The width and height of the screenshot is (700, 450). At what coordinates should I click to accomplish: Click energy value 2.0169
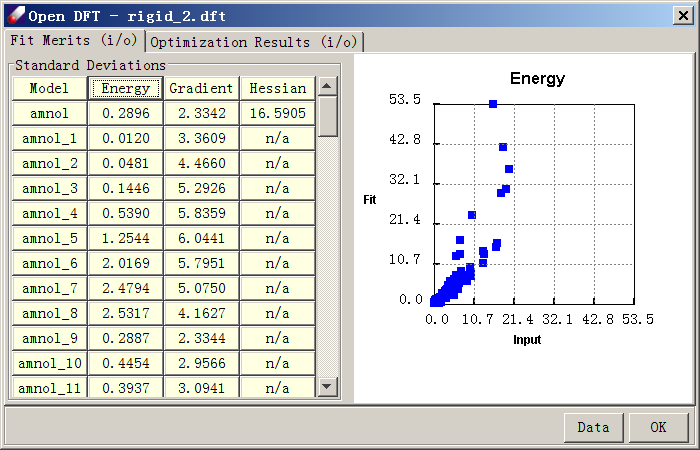tap(125, 263)
